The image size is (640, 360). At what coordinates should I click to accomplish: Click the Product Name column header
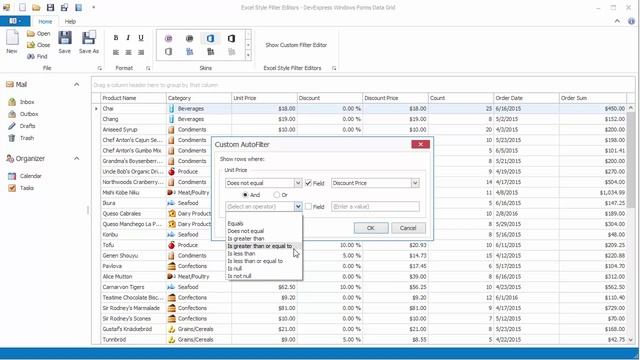(x=133, y=98)
